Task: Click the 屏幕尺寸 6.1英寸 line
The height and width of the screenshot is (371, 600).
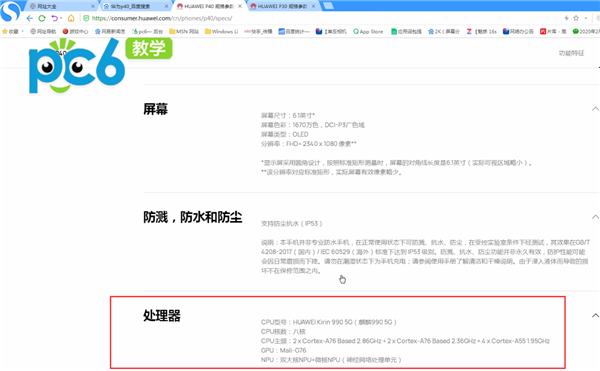Action: click(x=288, y=115)
